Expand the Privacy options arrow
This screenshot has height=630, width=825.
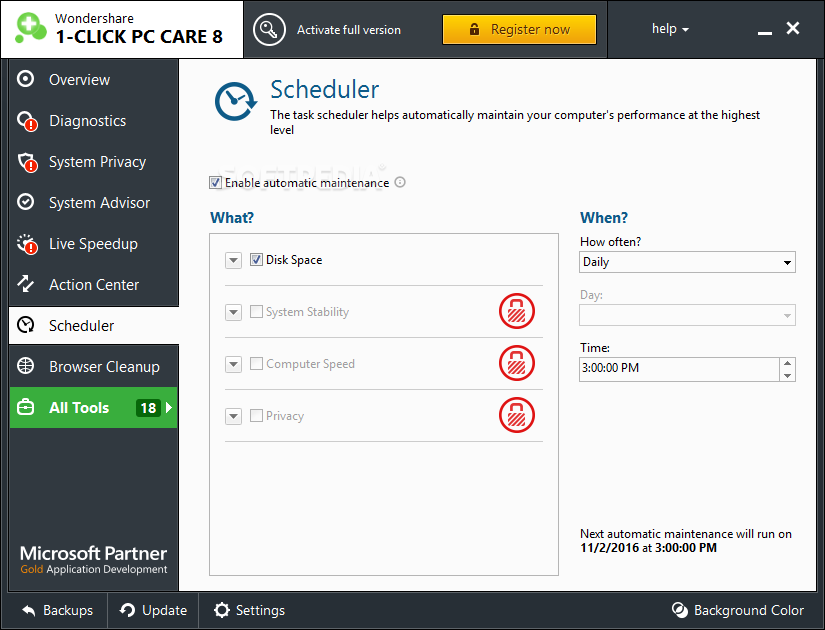point(233,416)
